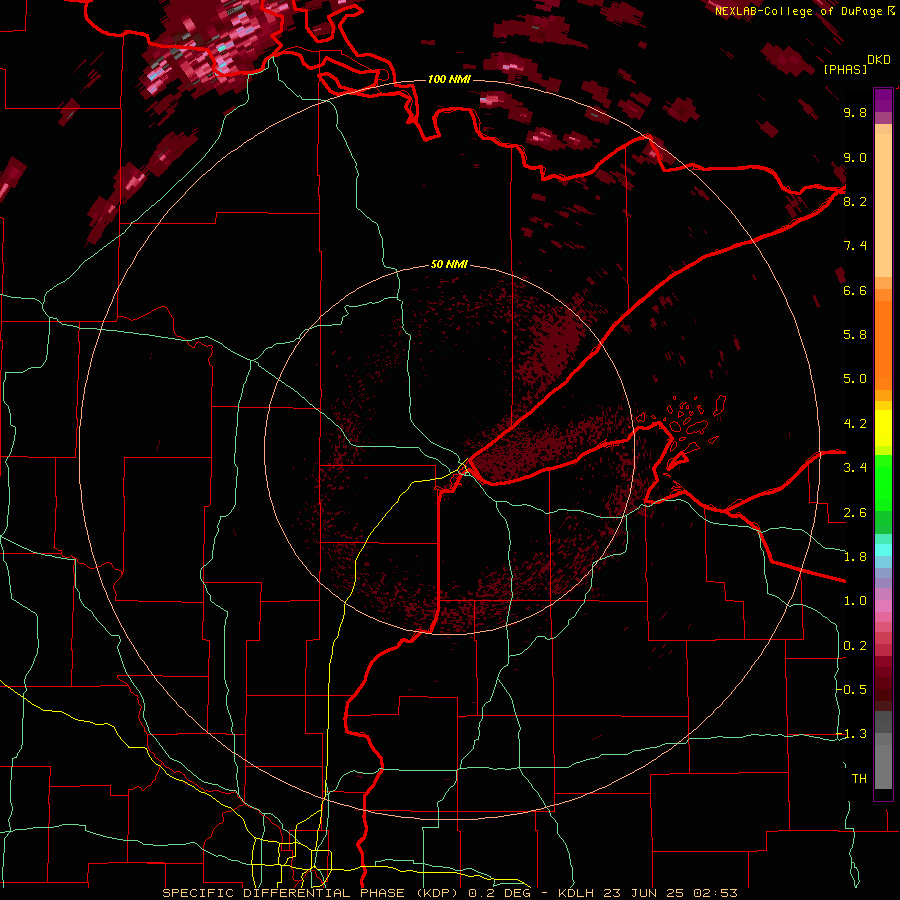The image size is (900, 900).
Task: Pick the gray band at bottom of color scale
Action: pos(883,751)
